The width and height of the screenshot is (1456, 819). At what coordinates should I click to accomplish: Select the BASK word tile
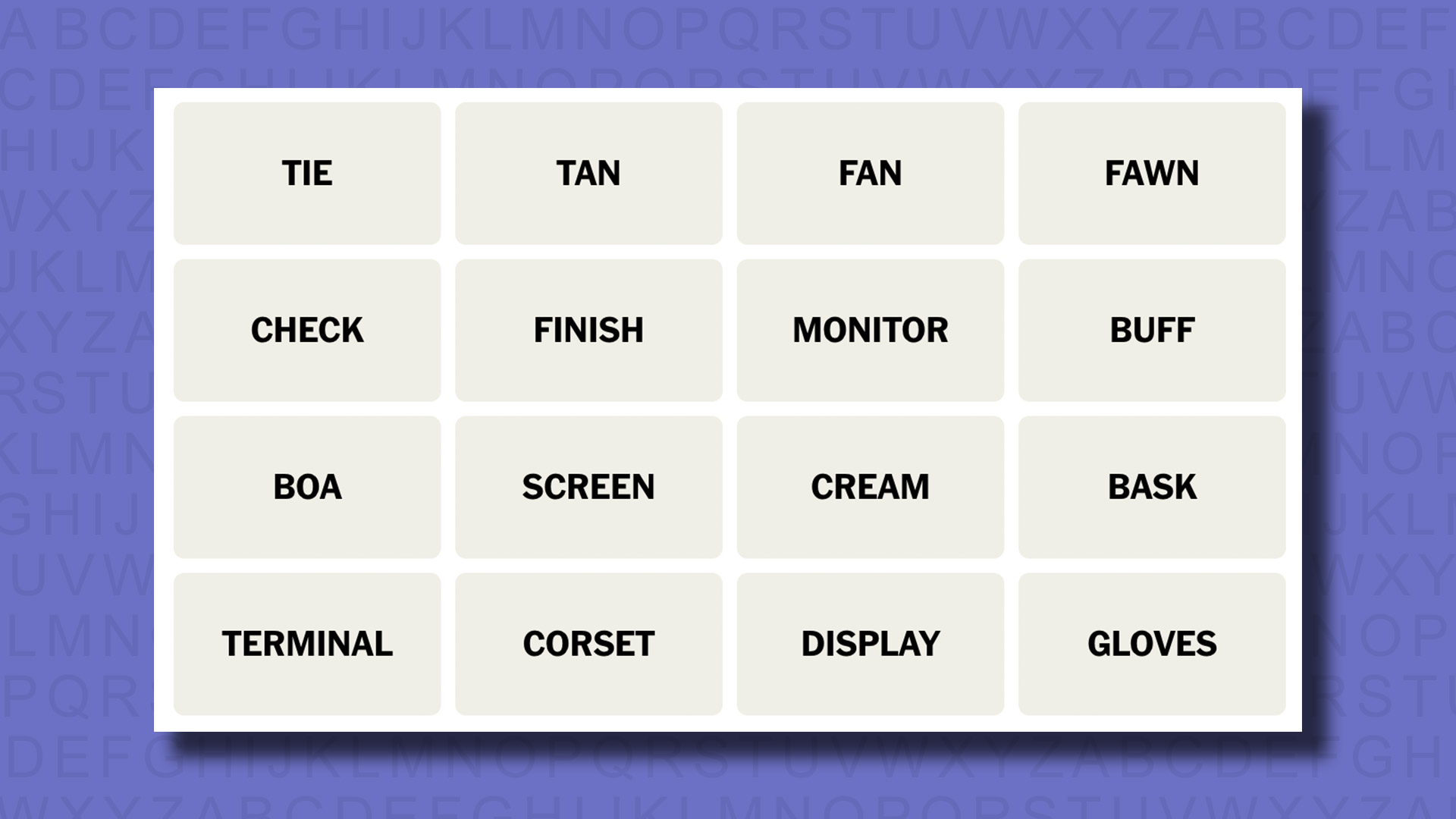point(1152,486)
